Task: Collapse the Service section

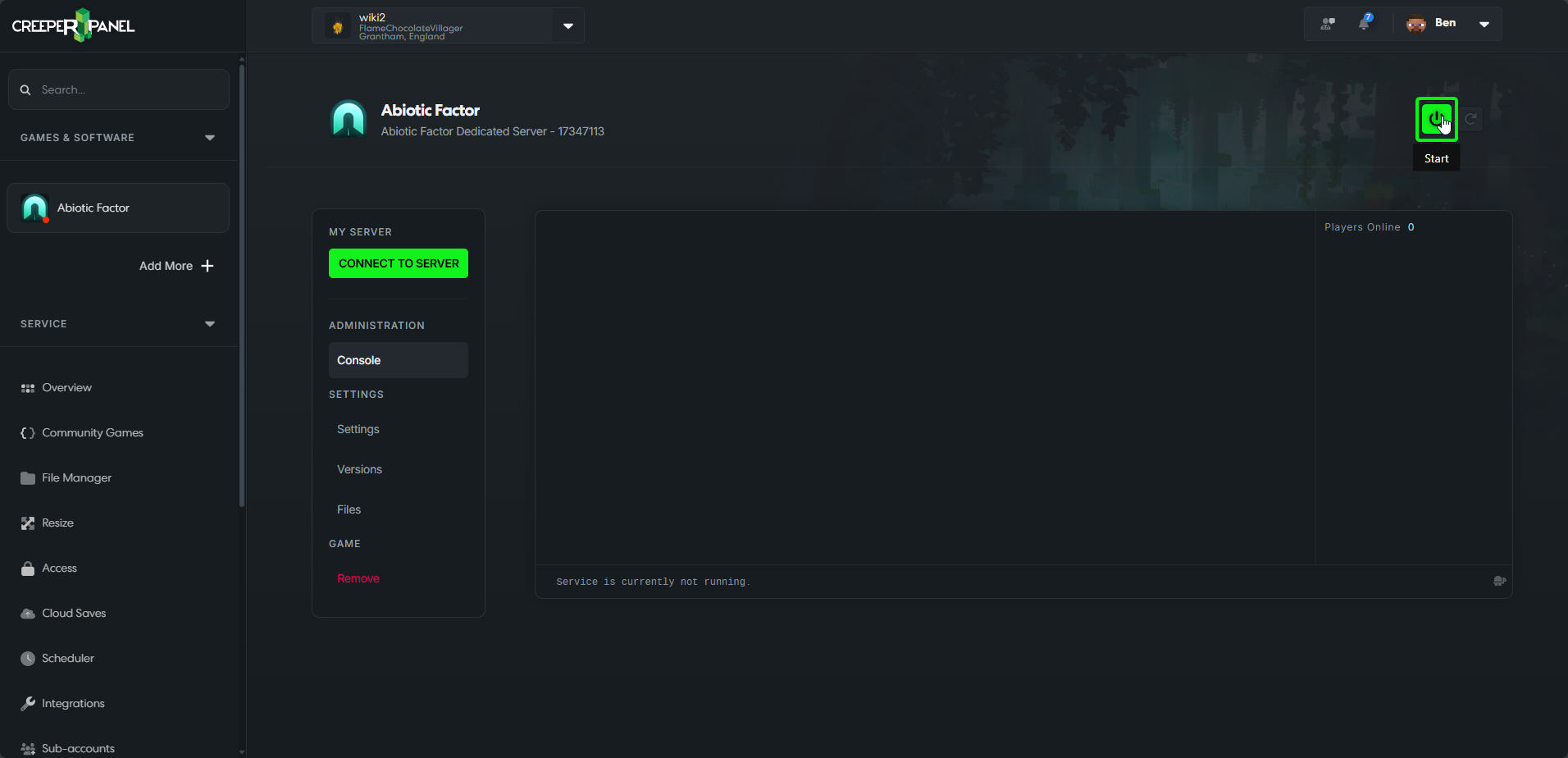Action: (210, 324)
